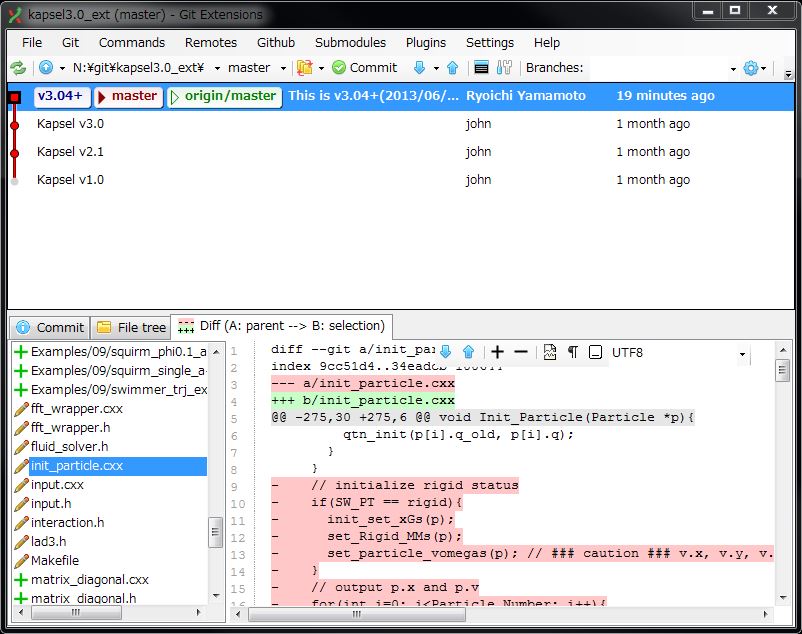Open the Git bash console icon

coord(481,68)
